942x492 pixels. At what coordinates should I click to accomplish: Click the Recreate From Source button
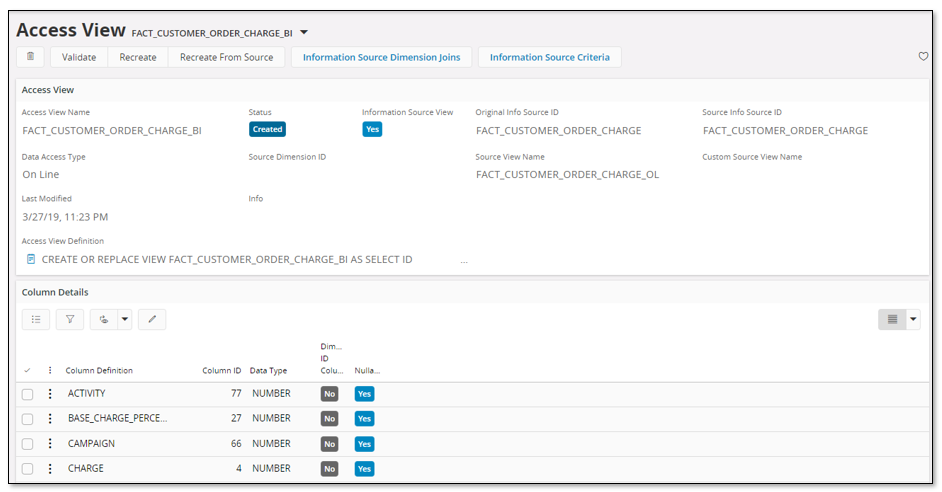point(226,57)
